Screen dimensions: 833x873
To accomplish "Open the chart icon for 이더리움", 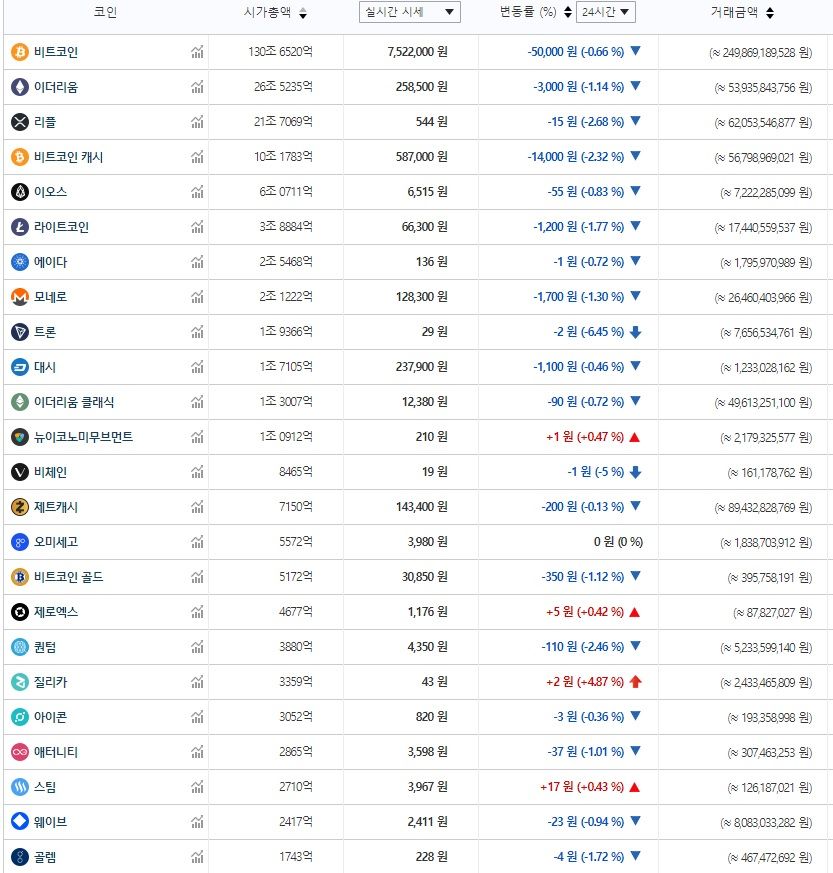I will (197, 87).
